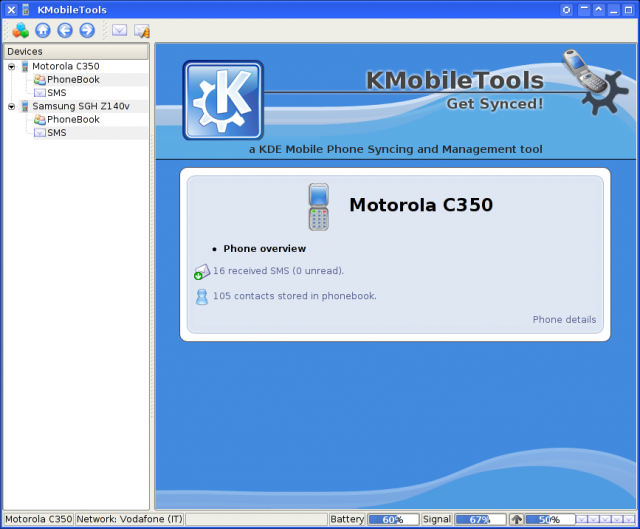Image resolution: width=640 pixels, height=529 pixels.
Task: Compose a new SMS via pencil-envelope icon
Action: coord(142,31)
